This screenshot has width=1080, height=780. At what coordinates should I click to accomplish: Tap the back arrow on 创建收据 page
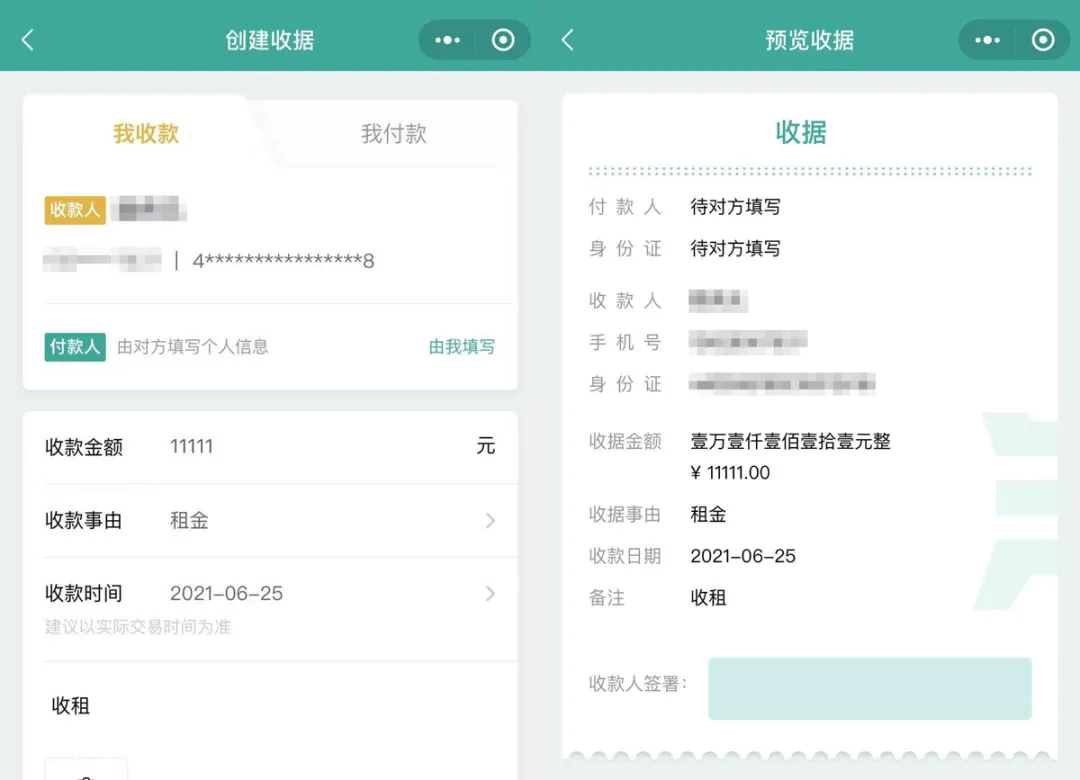[27, 40]
